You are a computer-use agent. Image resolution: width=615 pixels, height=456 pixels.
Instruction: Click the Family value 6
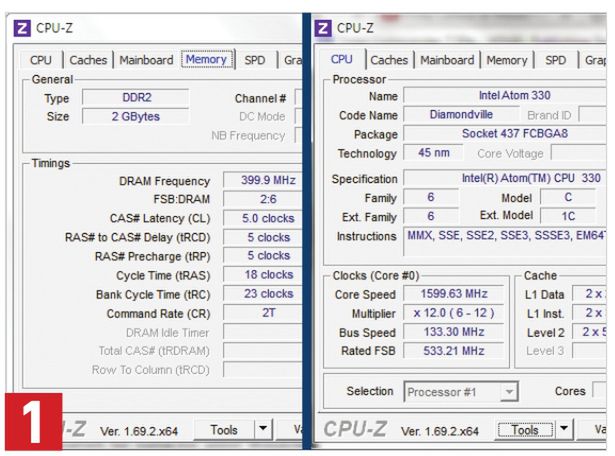tap(431, 197)
